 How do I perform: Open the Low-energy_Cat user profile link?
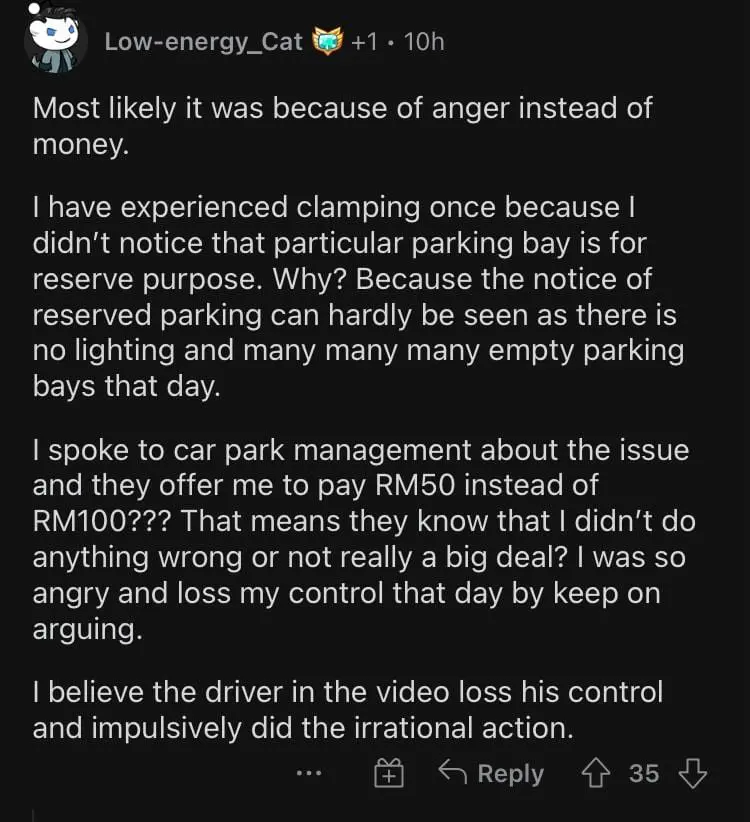coord(203,42)
